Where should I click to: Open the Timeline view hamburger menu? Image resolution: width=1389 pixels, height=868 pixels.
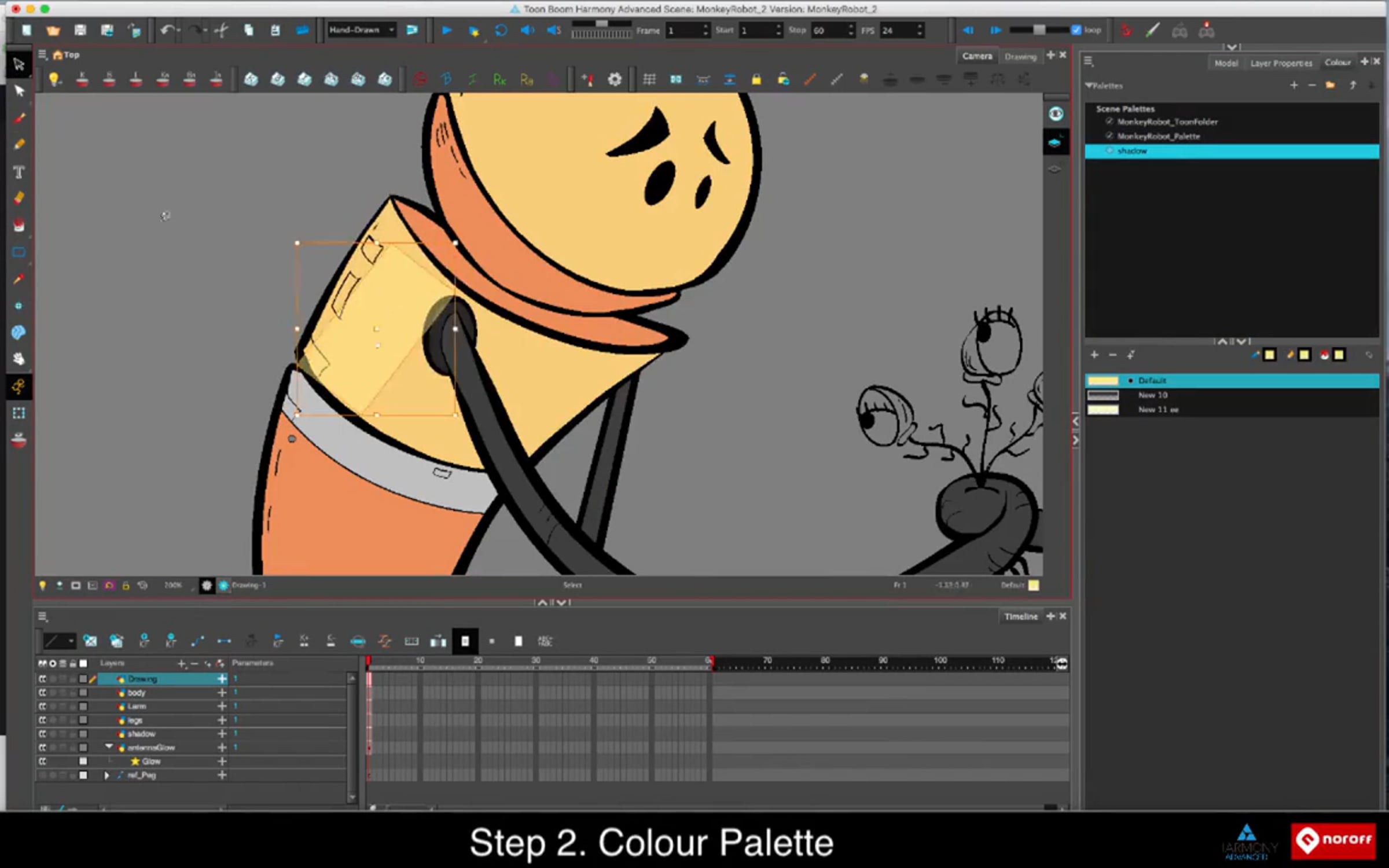click(x=42, y=616)
